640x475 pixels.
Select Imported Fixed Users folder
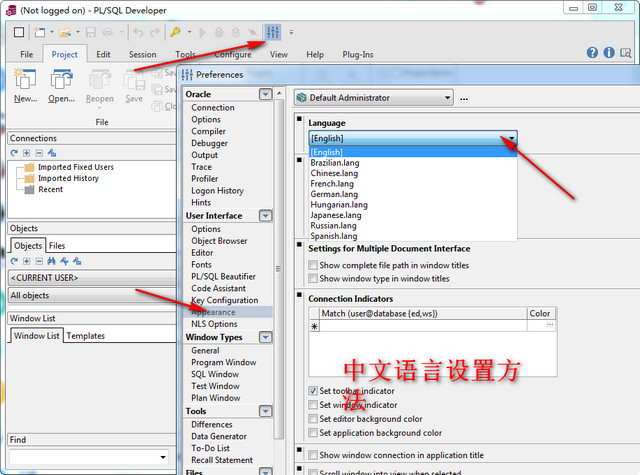pos(76,167)
